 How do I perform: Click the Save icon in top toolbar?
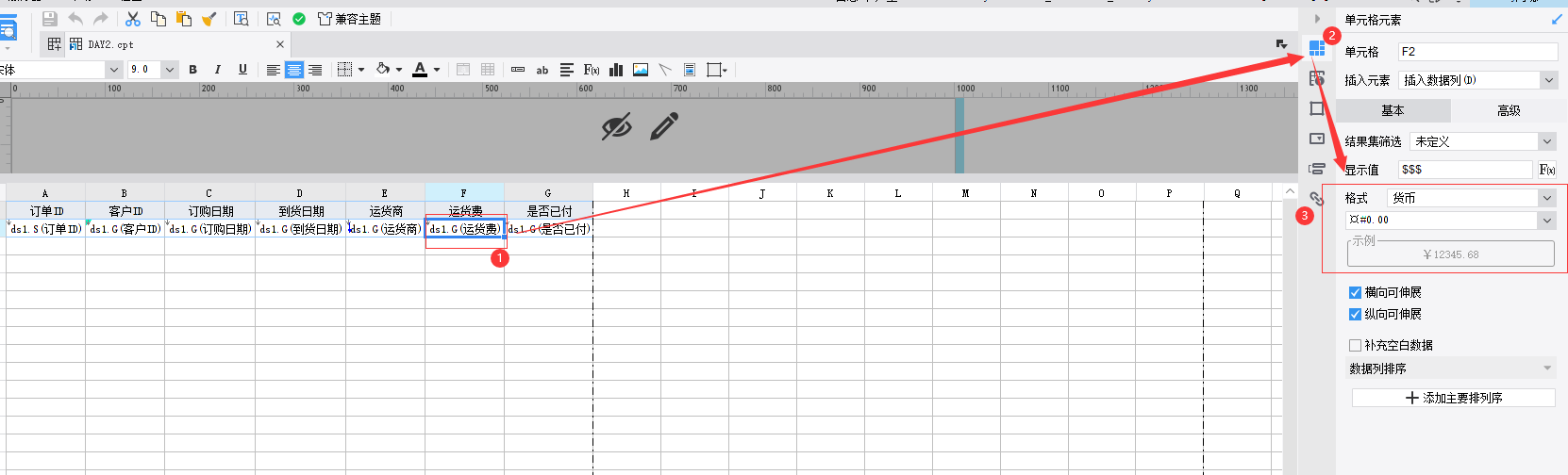[50, 19]
